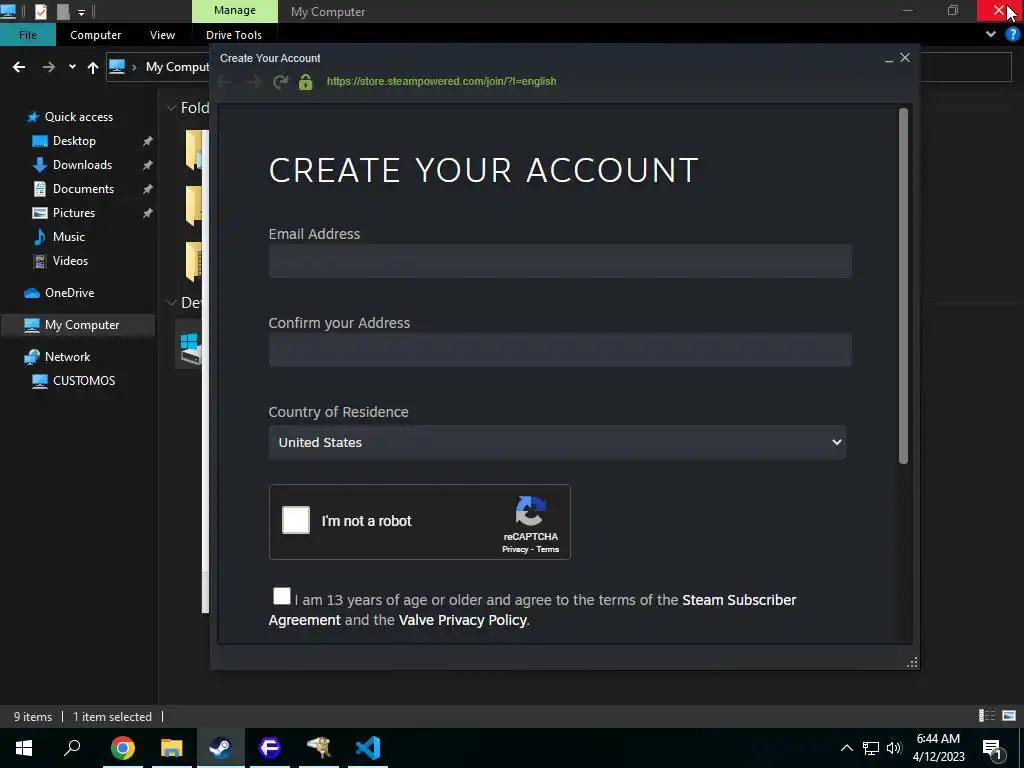Image resolution: width=1024 pixels, height=768 pixels.
Task: Collapse the Devices group chevron
Action: point(171,302)
